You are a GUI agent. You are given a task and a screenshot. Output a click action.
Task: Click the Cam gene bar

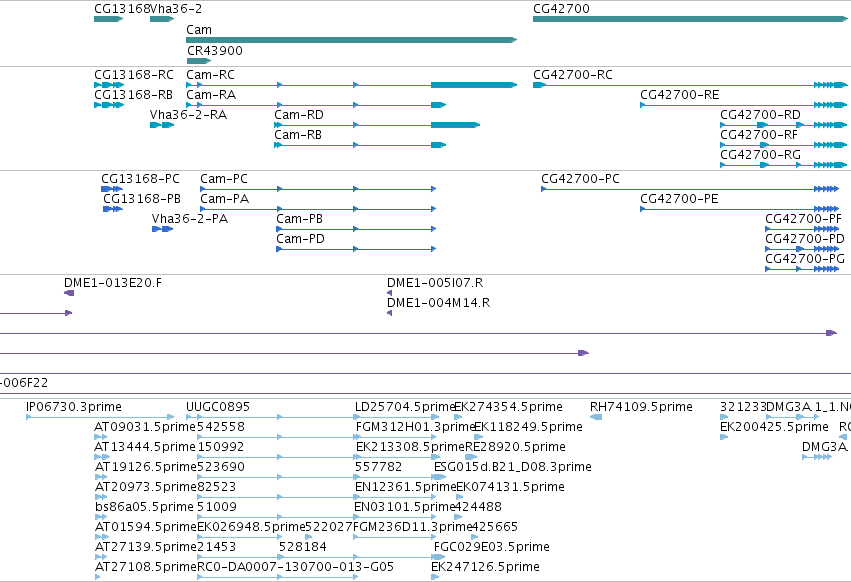[351, 40]
